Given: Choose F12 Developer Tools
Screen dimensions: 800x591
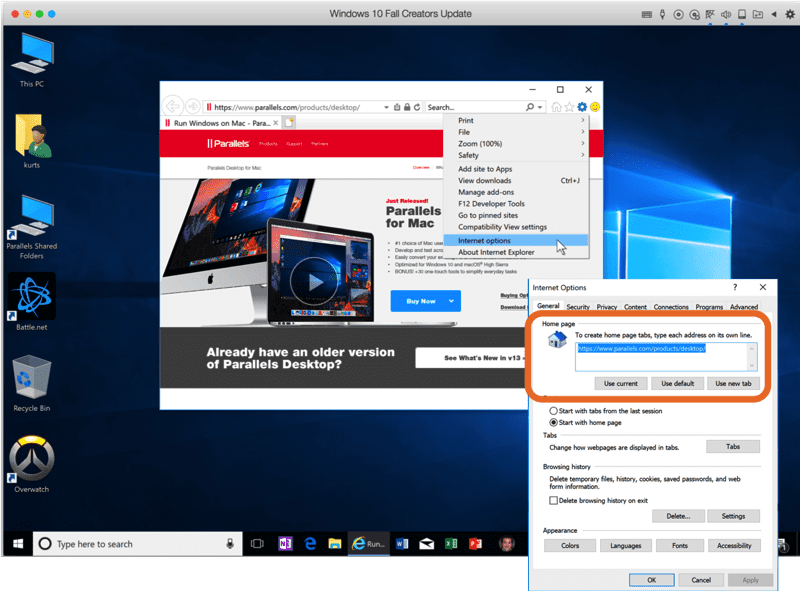Looking at the screenshot, I should click(x=516, y=204).
